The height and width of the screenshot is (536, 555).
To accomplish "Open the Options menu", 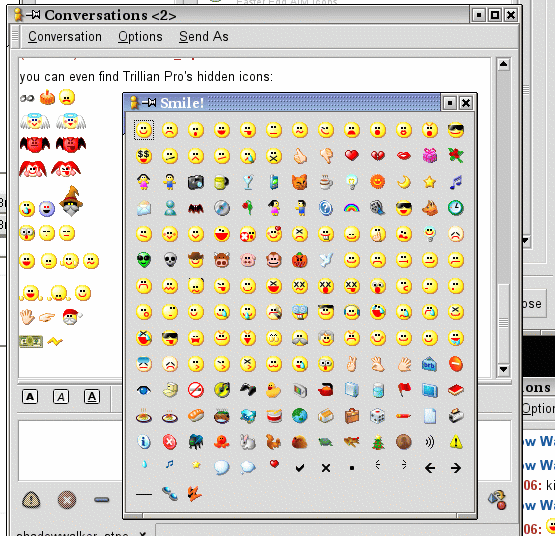I will (x=140, y=36).
